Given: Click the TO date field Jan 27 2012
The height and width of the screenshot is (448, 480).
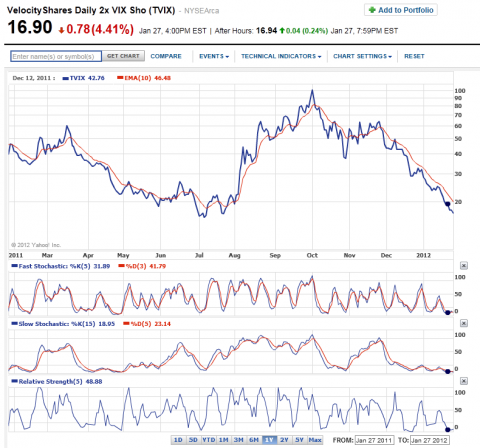Looking at the screenshot, I should coord(430,440).
